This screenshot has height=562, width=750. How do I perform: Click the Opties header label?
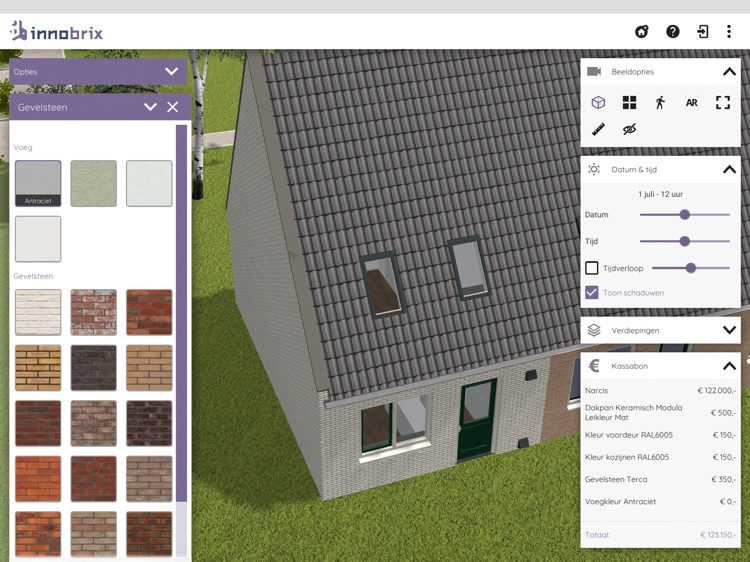point(25,72)
